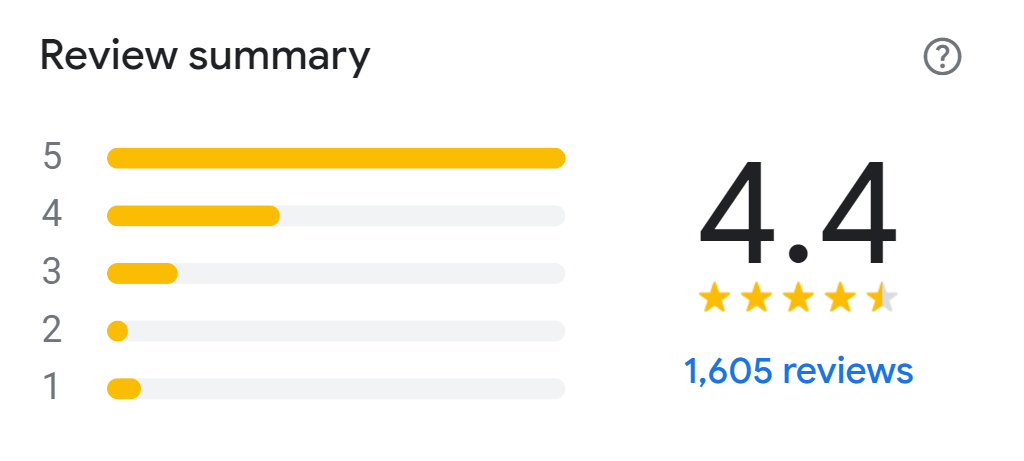Screen dimensions: 1024x461
Task: Click the partially filled fifth star
Action: pyautogui.click(x=881, y=297)
